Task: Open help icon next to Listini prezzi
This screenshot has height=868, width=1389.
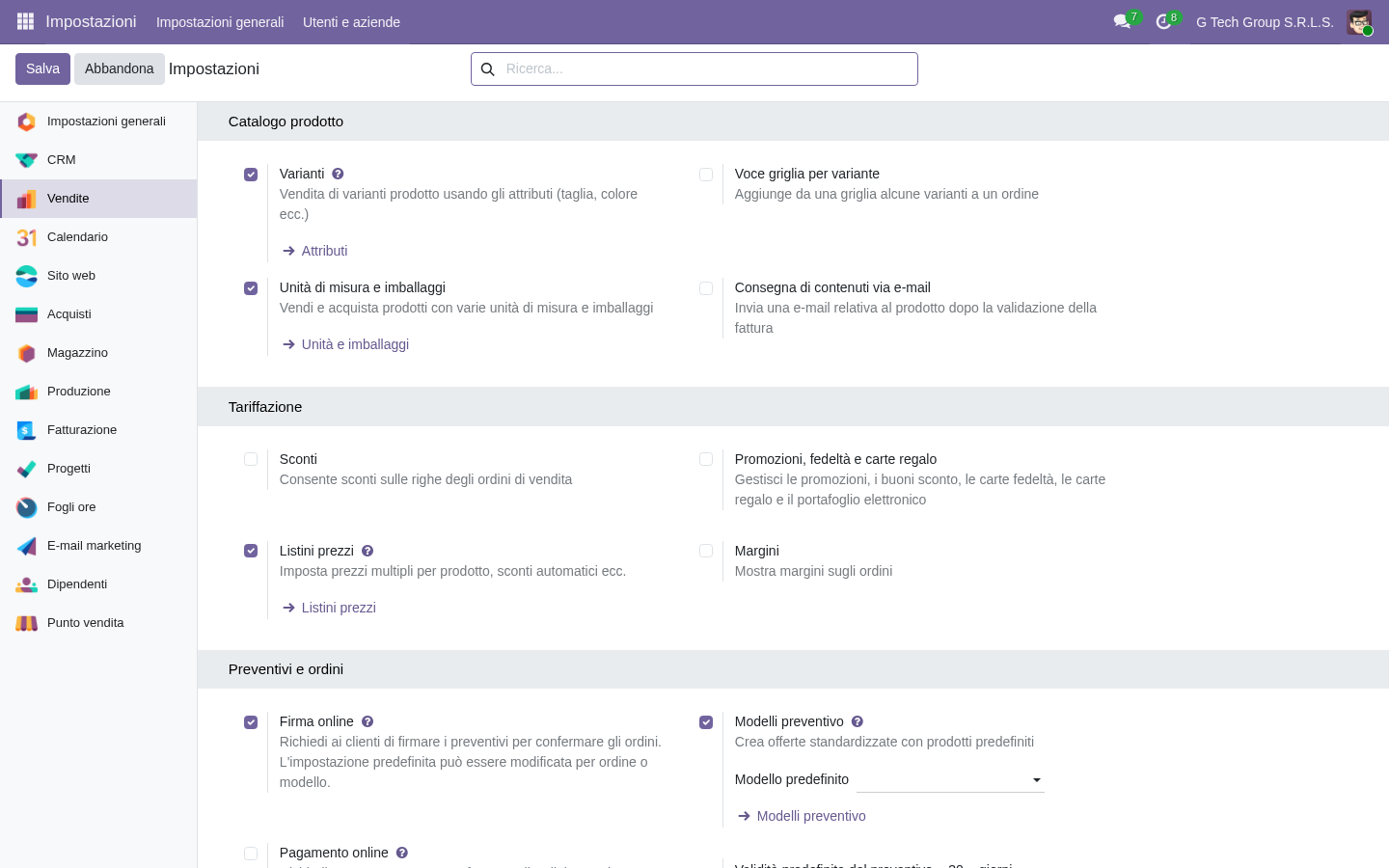Action: click(x=368, y=551)
